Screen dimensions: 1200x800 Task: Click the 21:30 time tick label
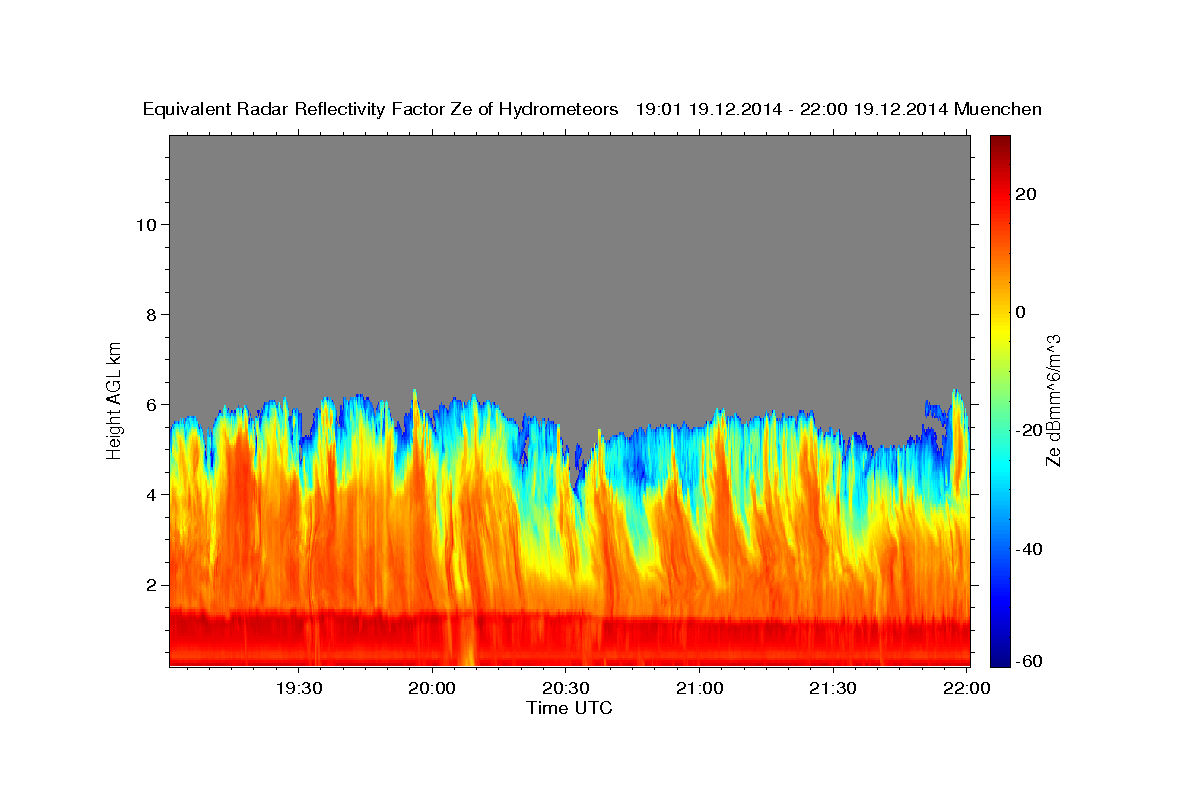point(833,688)
